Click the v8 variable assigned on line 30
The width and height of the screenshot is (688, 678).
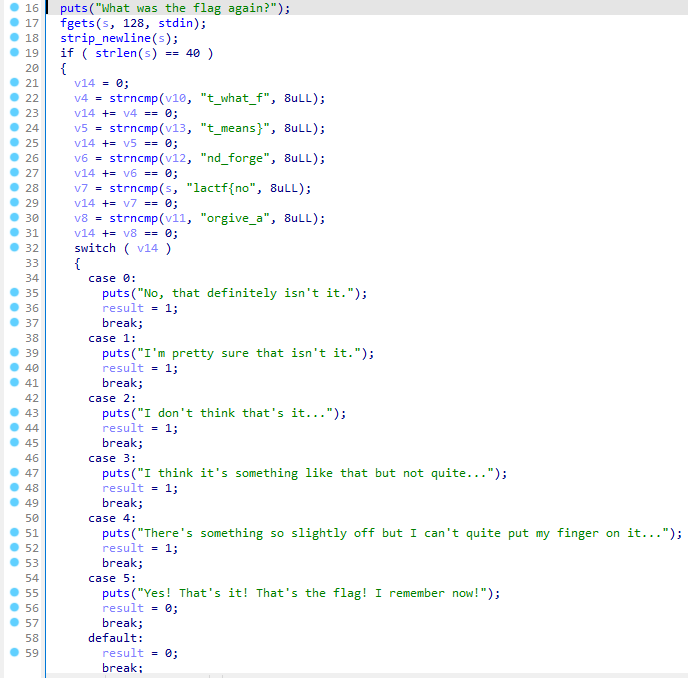[81, 218]
